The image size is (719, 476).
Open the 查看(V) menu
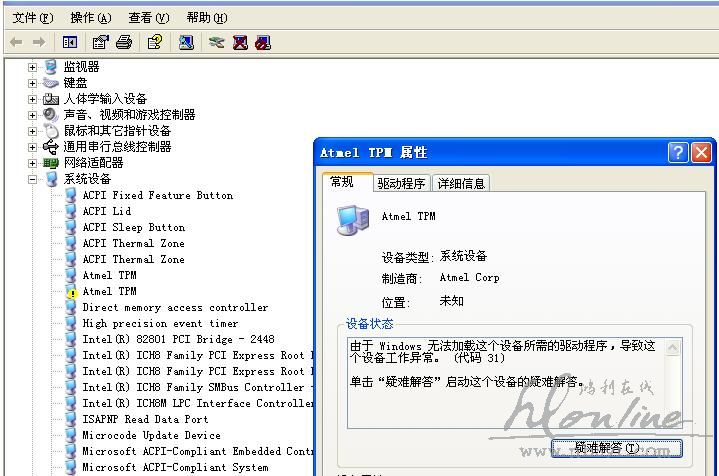point(149,18)
